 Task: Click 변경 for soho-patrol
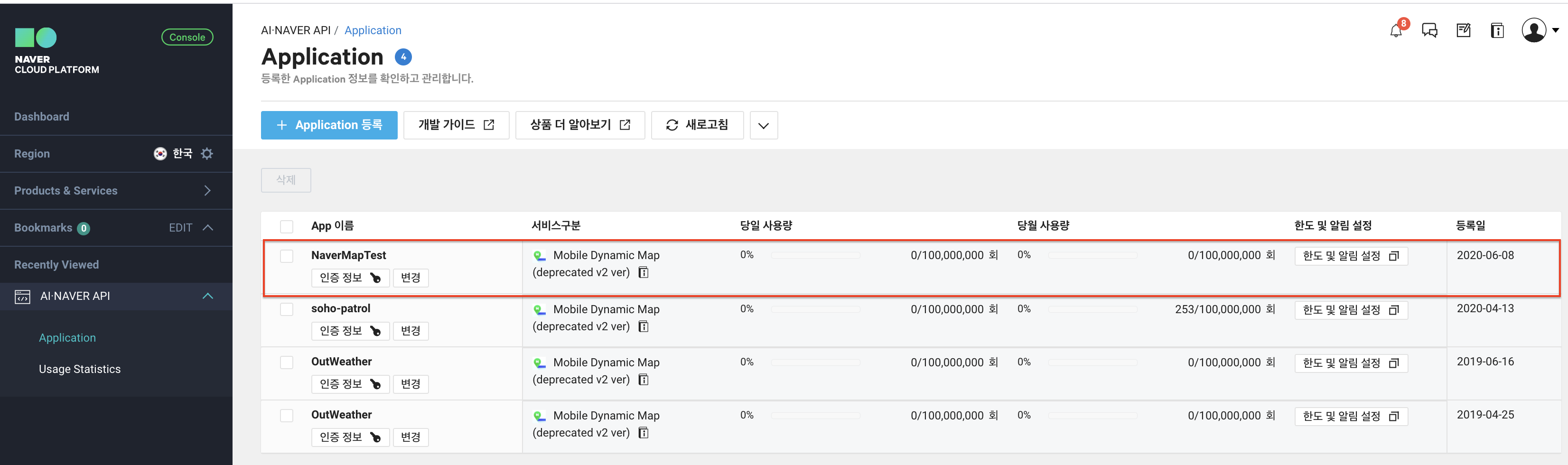(x=411, y=331)
